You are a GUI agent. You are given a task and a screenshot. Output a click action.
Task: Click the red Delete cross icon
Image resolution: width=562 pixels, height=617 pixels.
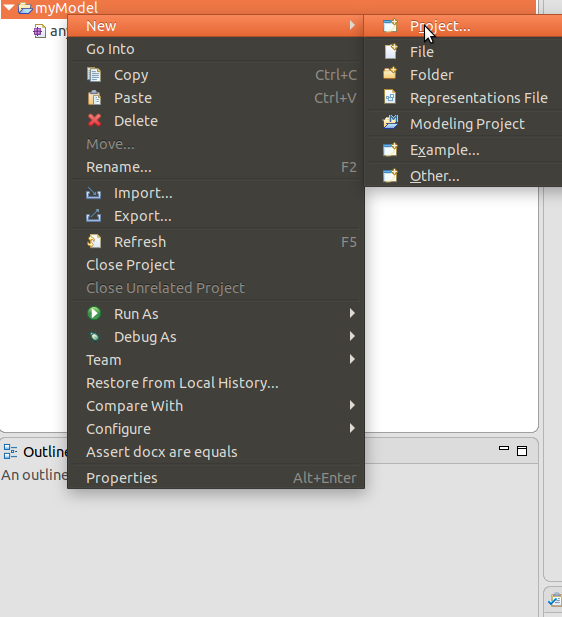[94, 120]
